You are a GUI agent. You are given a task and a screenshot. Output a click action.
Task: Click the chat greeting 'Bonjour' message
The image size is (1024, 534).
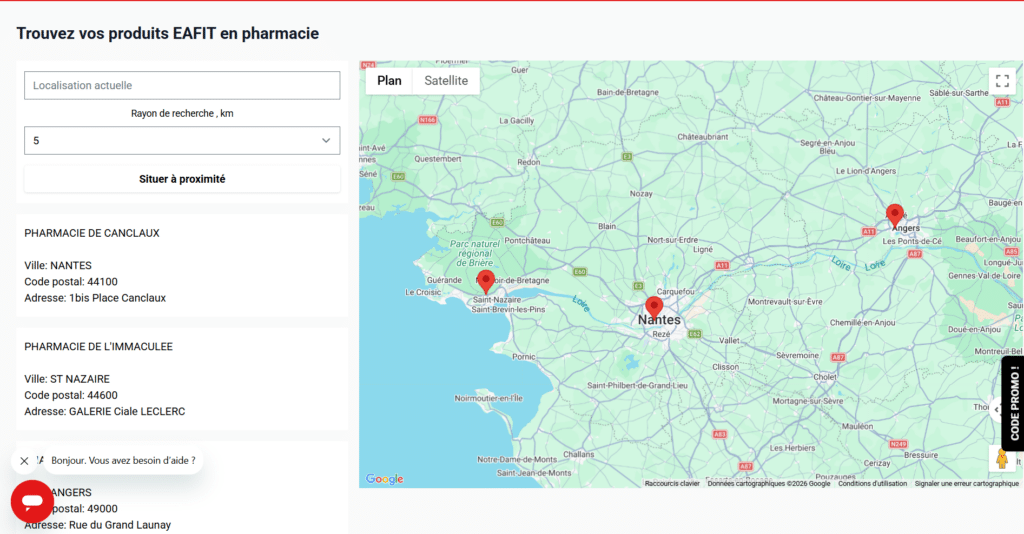123,461
